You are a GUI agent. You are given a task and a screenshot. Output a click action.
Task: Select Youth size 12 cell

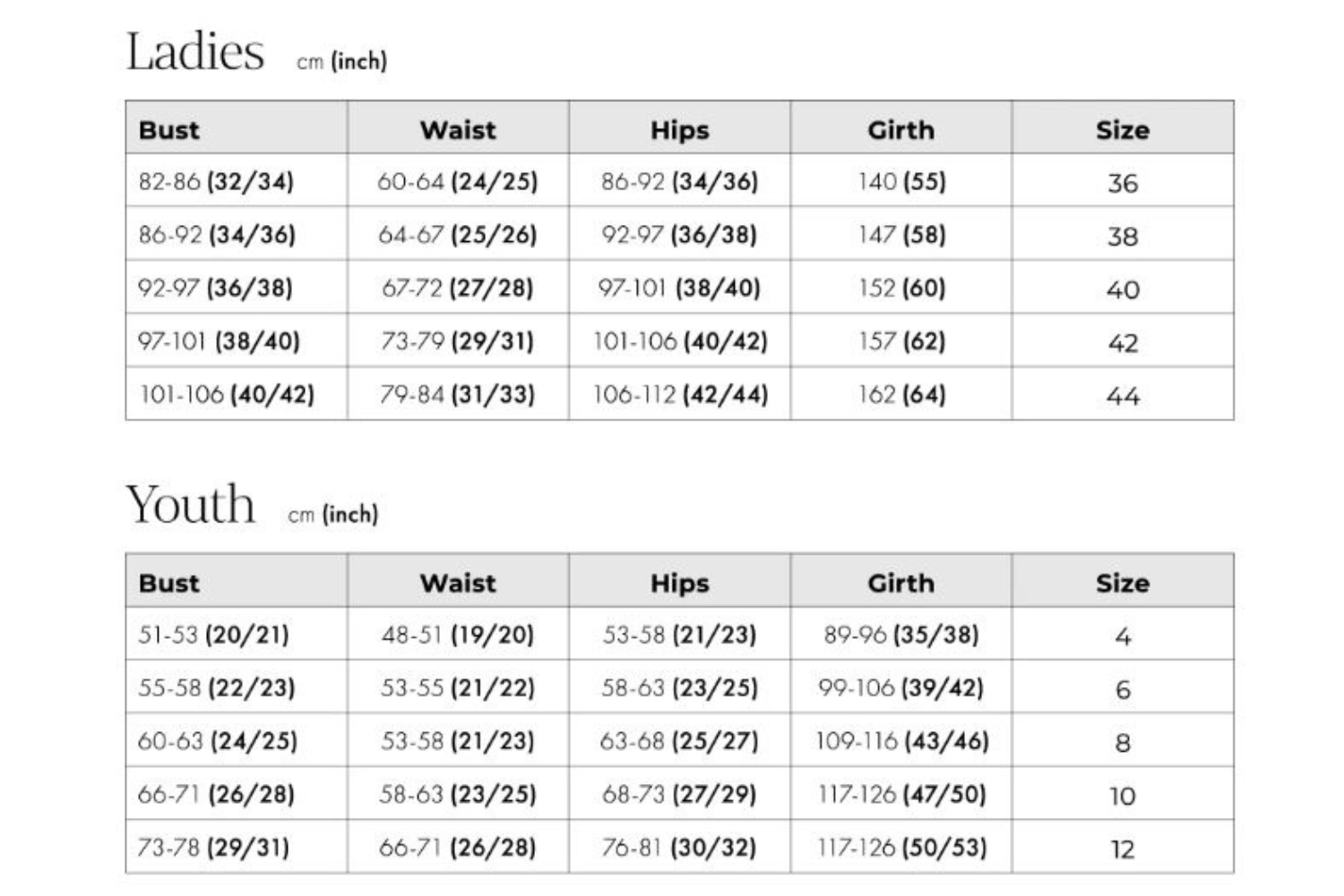(1123, 849)
